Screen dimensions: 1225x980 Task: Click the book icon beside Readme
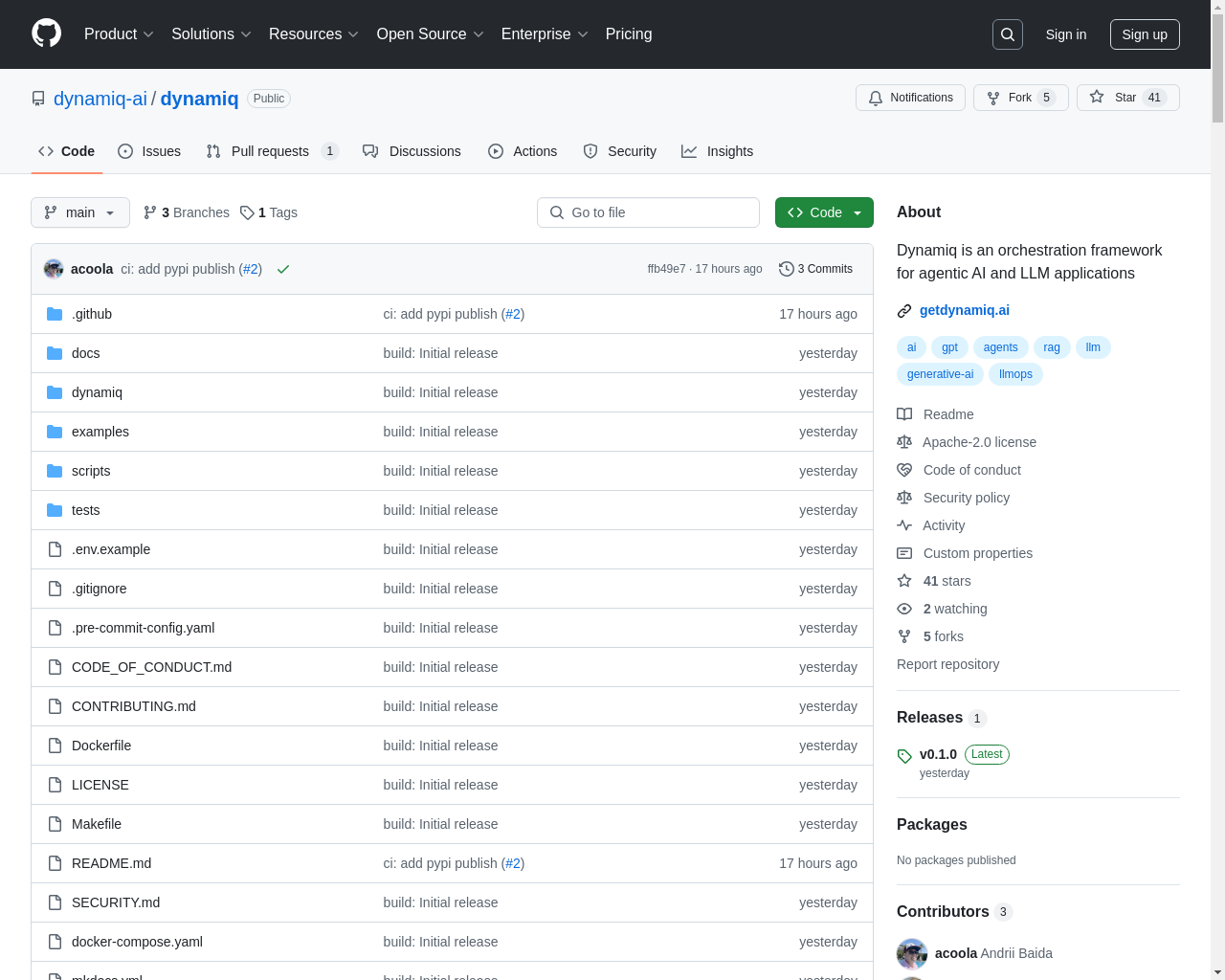[904, 414]
